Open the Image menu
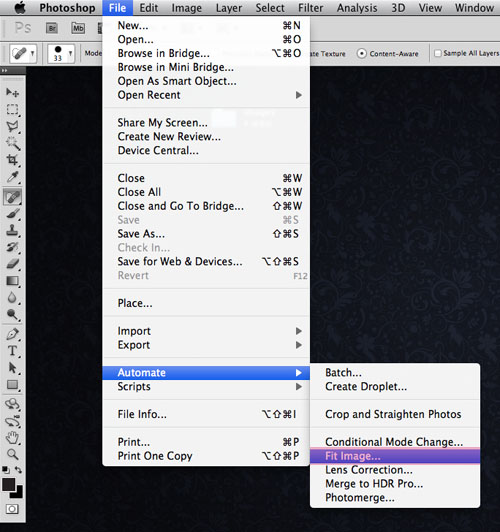 click(187, 8)
